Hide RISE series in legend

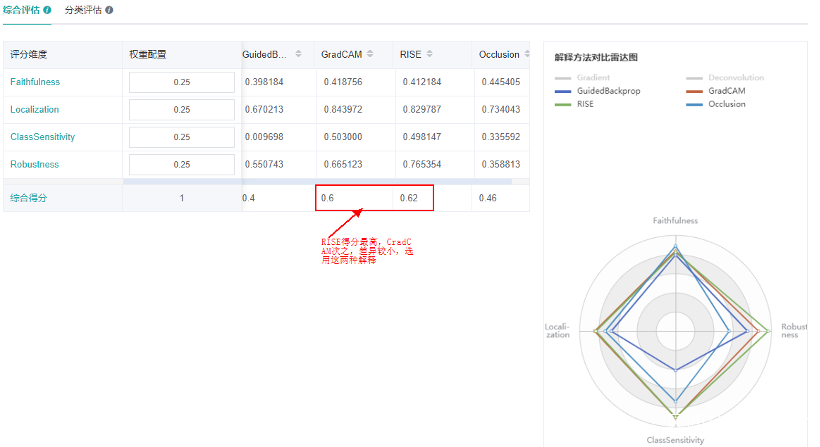[574, 104]
